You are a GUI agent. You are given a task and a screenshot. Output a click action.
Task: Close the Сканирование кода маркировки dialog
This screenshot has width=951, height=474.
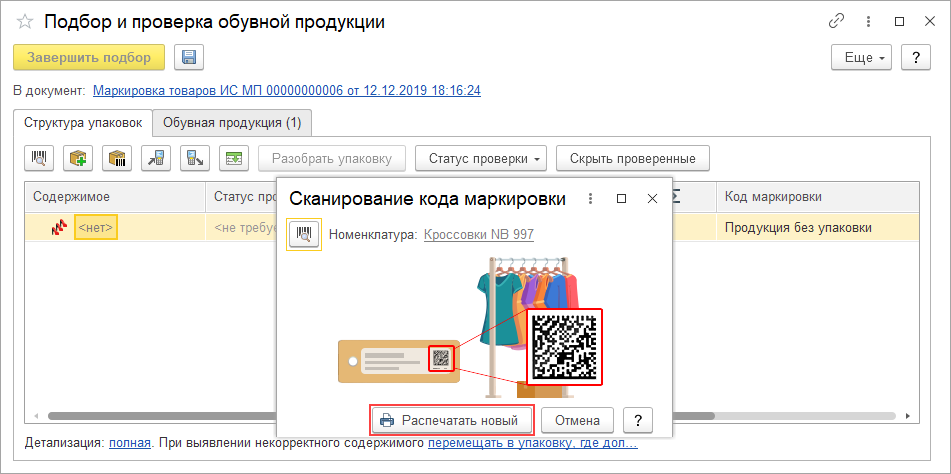(x=653, y=199)
